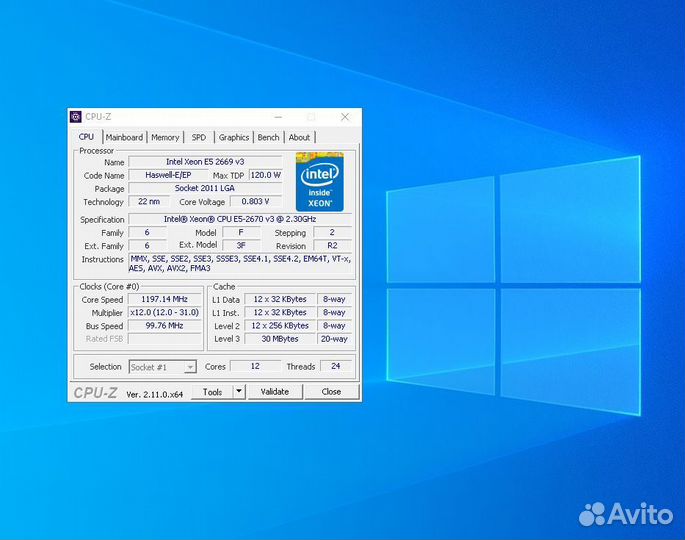Screen dimensions: 685x540
Task: Switch to the Memory tab
Action: 165,137
